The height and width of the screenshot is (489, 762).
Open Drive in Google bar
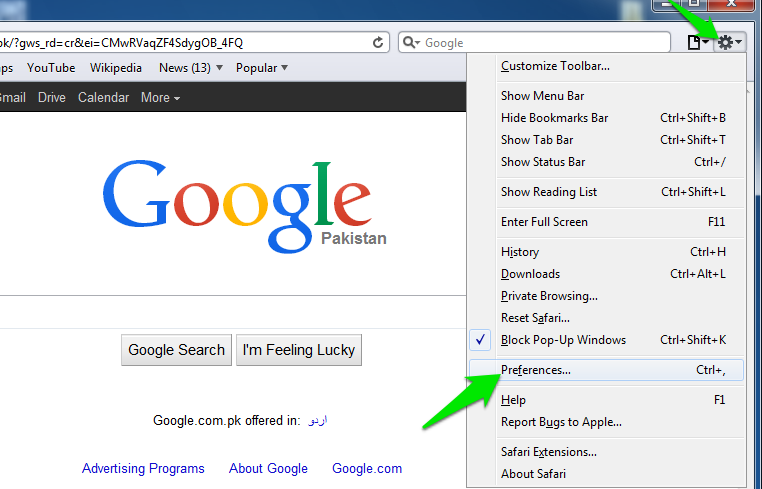52,97
